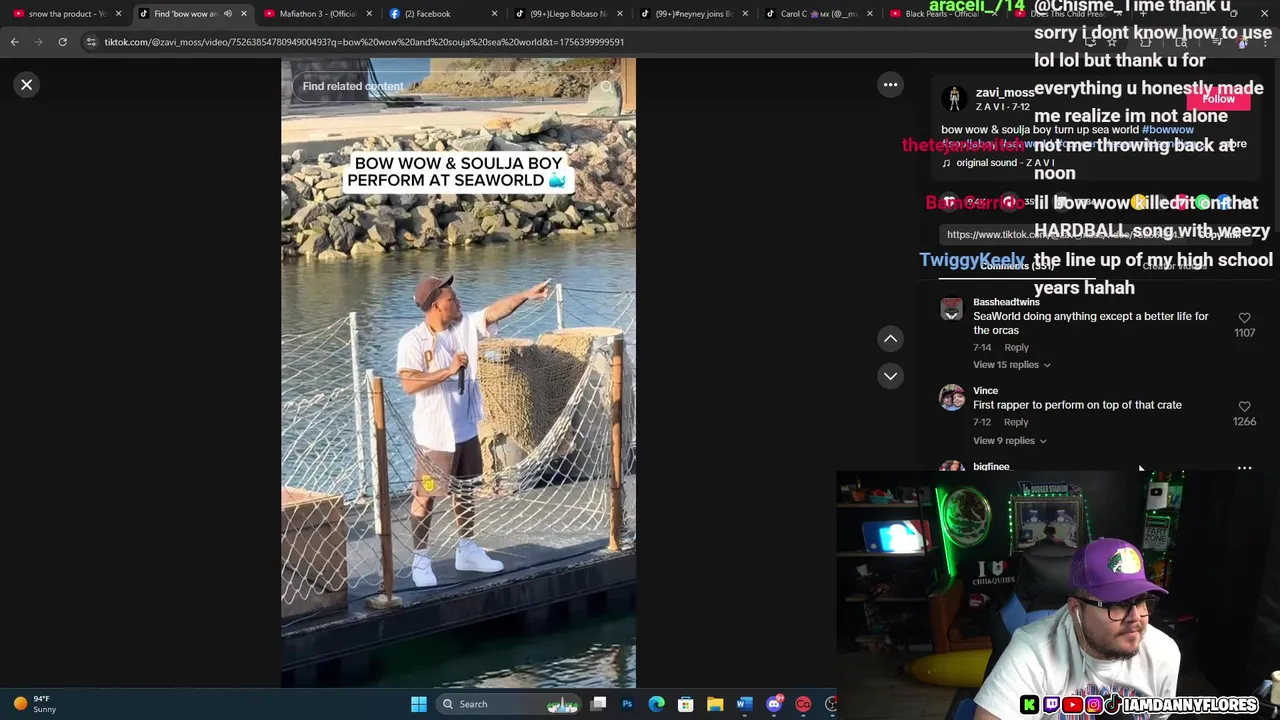Open Bassheadtwins profile avatar
This screenshot has width=1280, height=720.
[952, 309]
